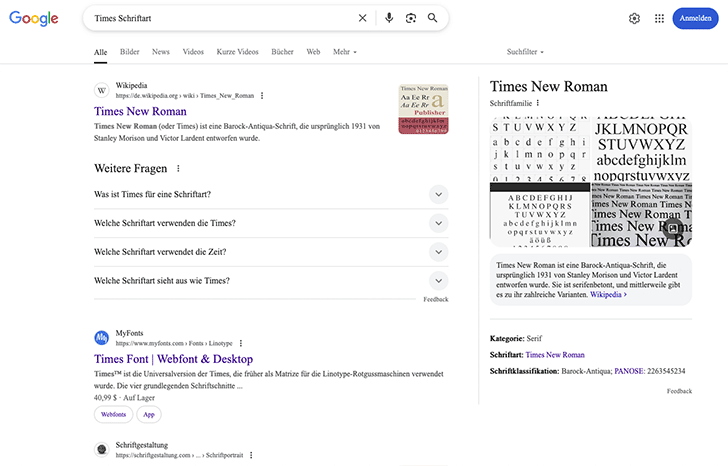Open more options for Schriftgestaltung result
Viewport: 728px width, 466px height.
[x=251, y=455]
